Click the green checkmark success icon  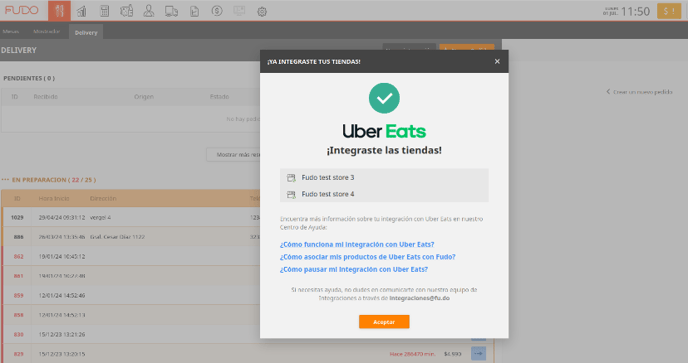384,98
